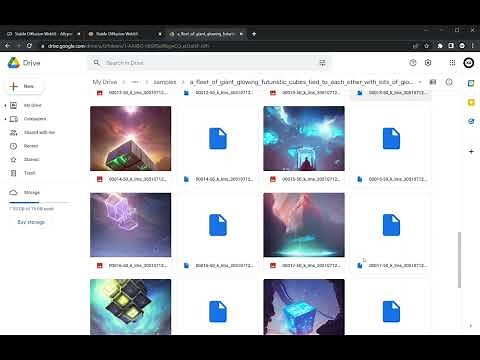The width and height of the screenshot is (480, 360).
Task: Select the 00017 text document file card
Action: pyautogui.click(x=391, y=232)
